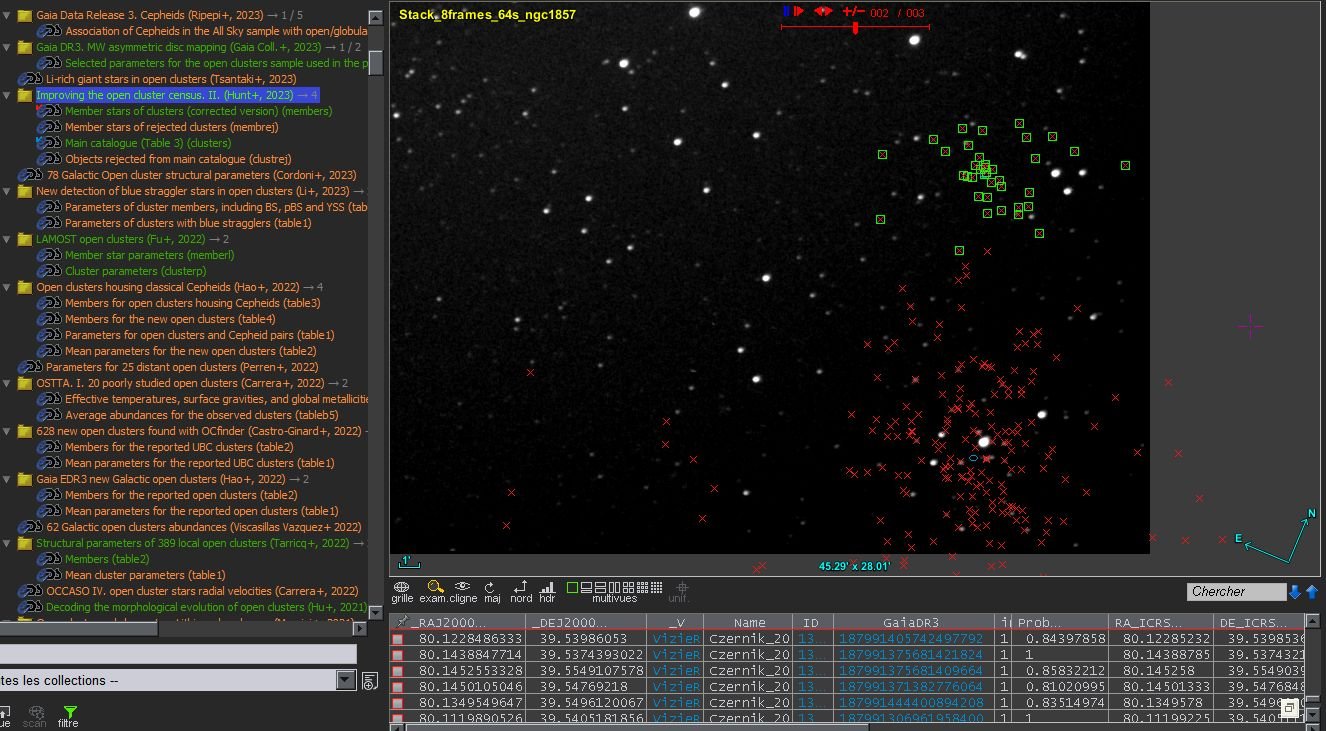Collapse the 'Improving the open cluster census. II.' folder
Viewport: 1326px width, 731px height.
8,95
